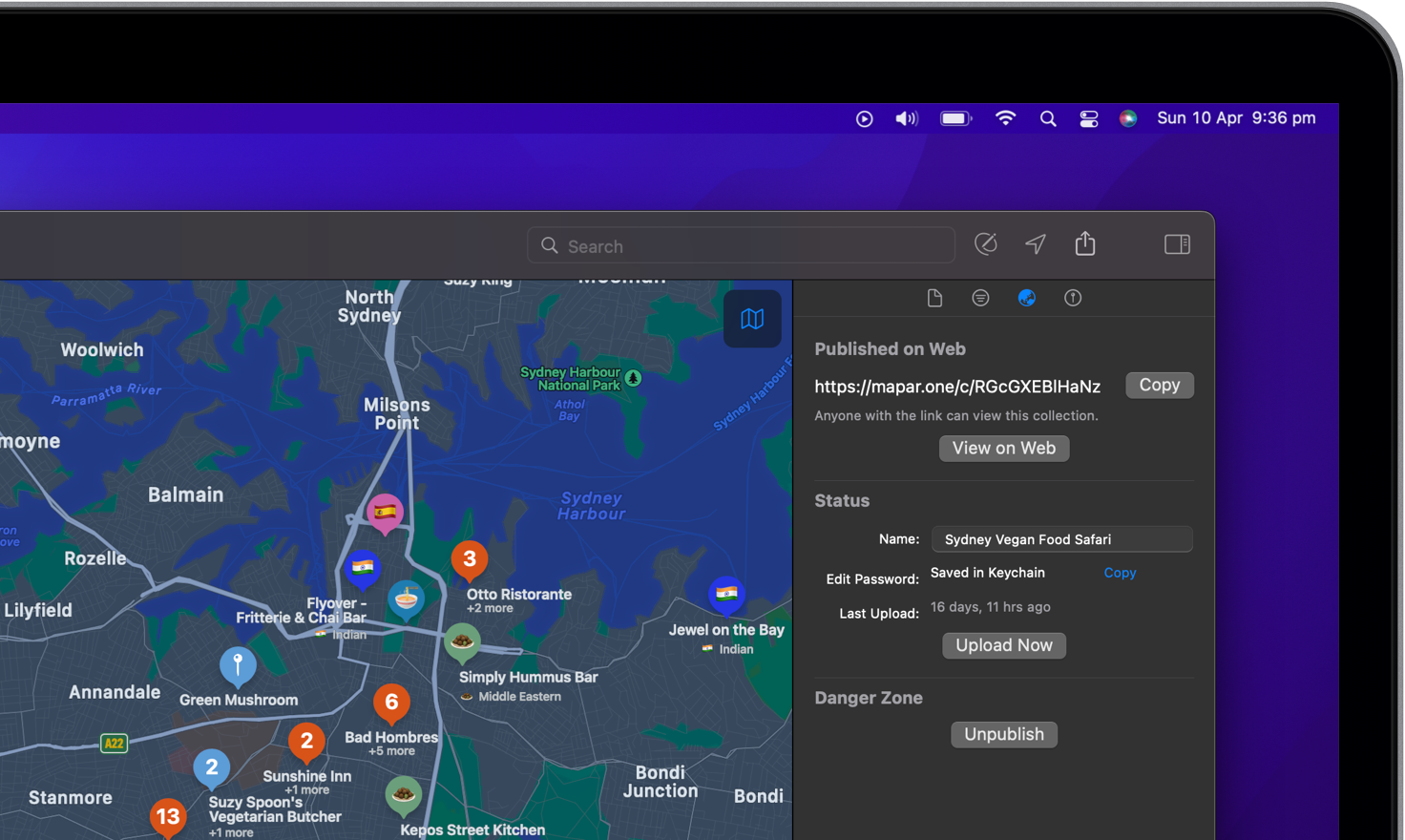Open the info inspector tab
Screen dimensions: 1405x840
pyautogui.click(x=1073, y=298)
